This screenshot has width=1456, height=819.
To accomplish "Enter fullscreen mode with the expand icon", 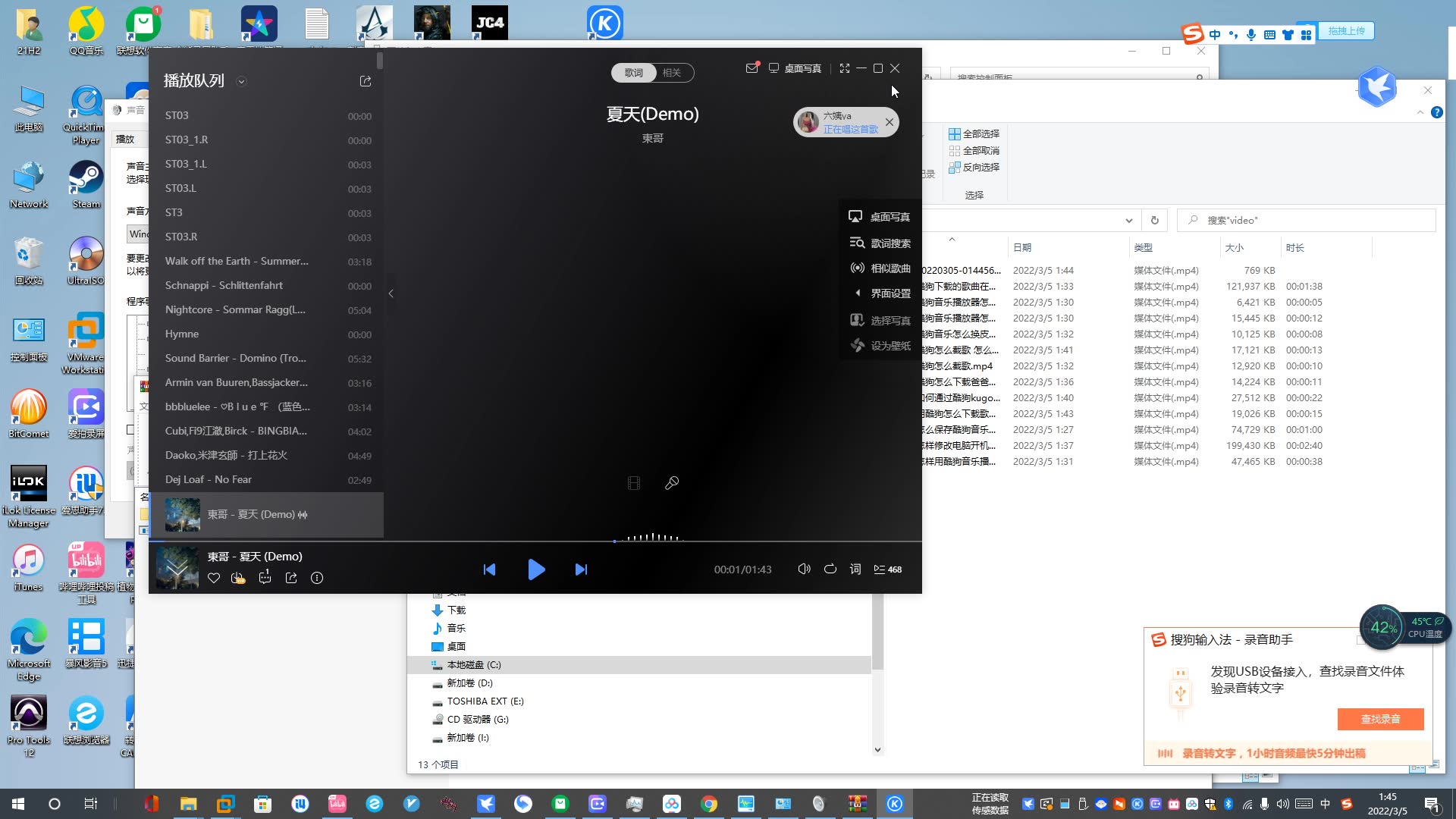I will point(845,68).
